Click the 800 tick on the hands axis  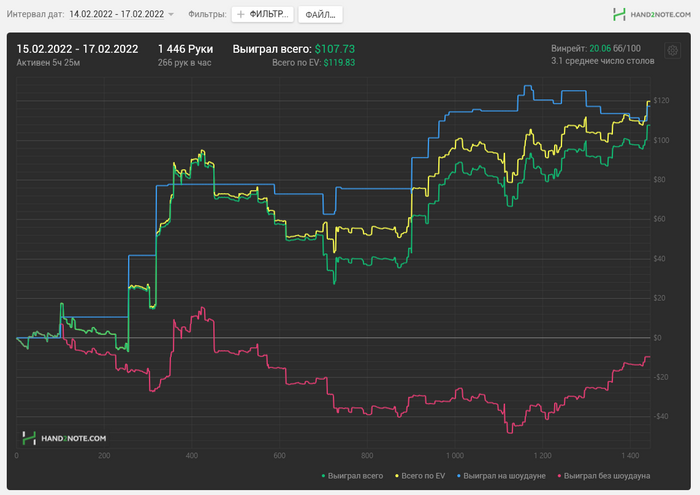(x=366, y=455)
